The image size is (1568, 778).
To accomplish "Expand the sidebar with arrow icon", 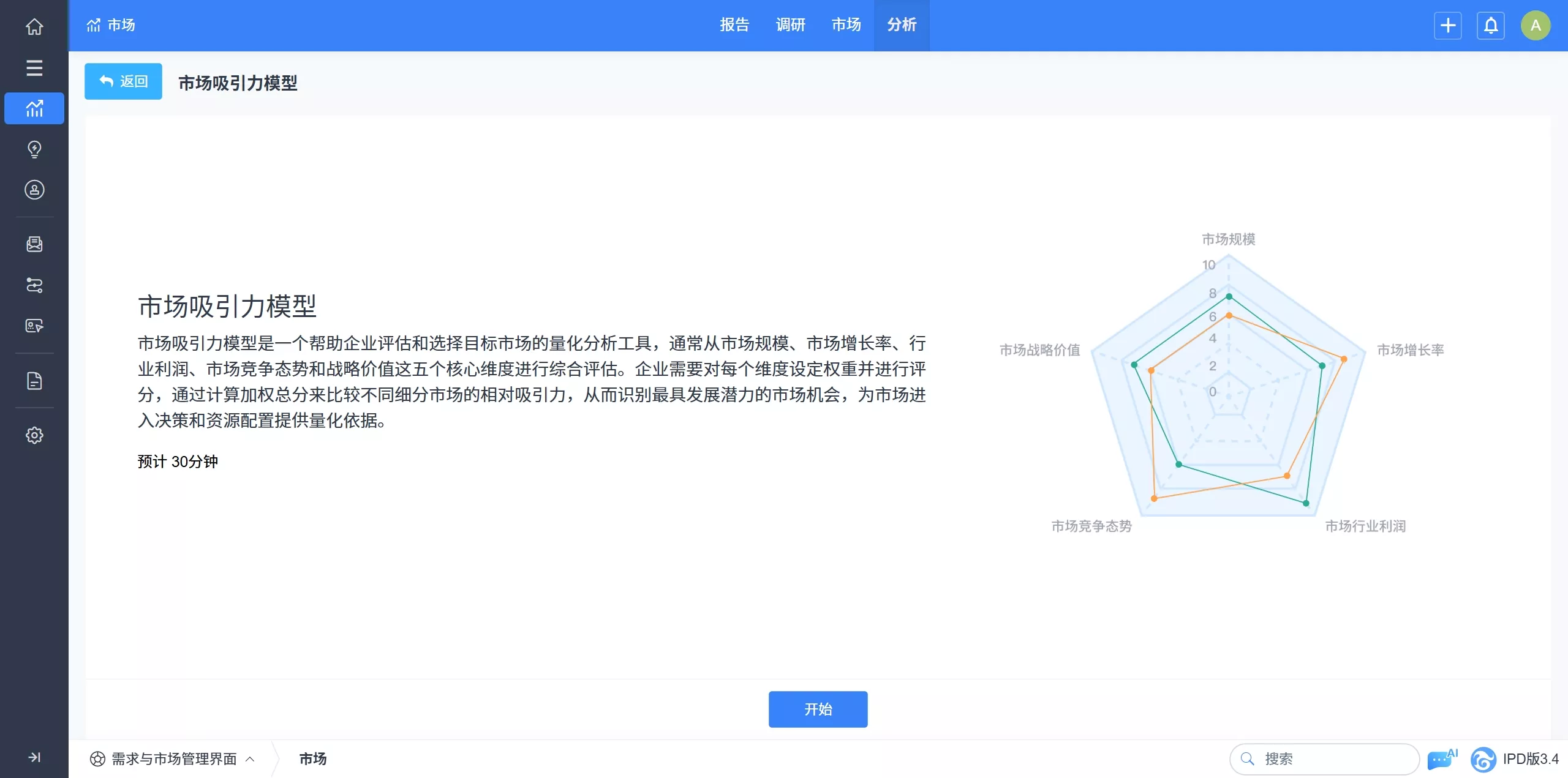I will click(34, 757).
